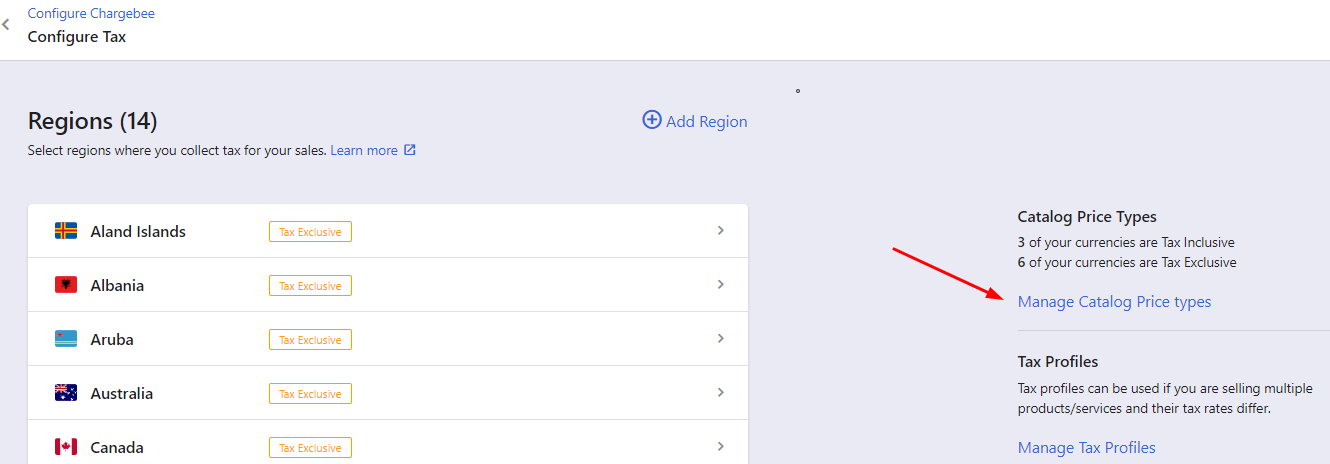This screenshot has width=1330, height=464.
Task: Select the Australia region name
Action: pyautogui.click(x=122, y=394)
